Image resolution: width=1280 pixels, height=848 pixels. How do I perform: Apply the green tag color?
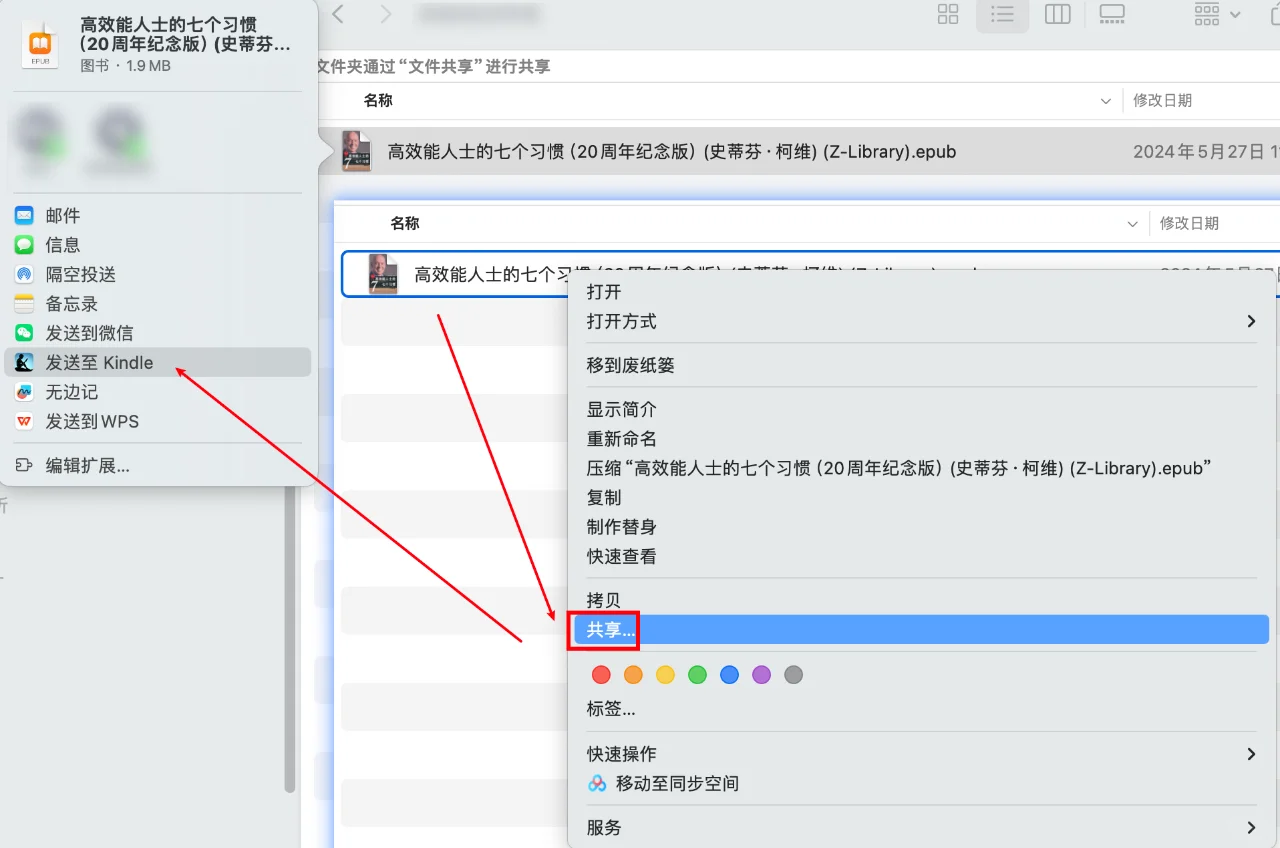(x=697, y=675)
